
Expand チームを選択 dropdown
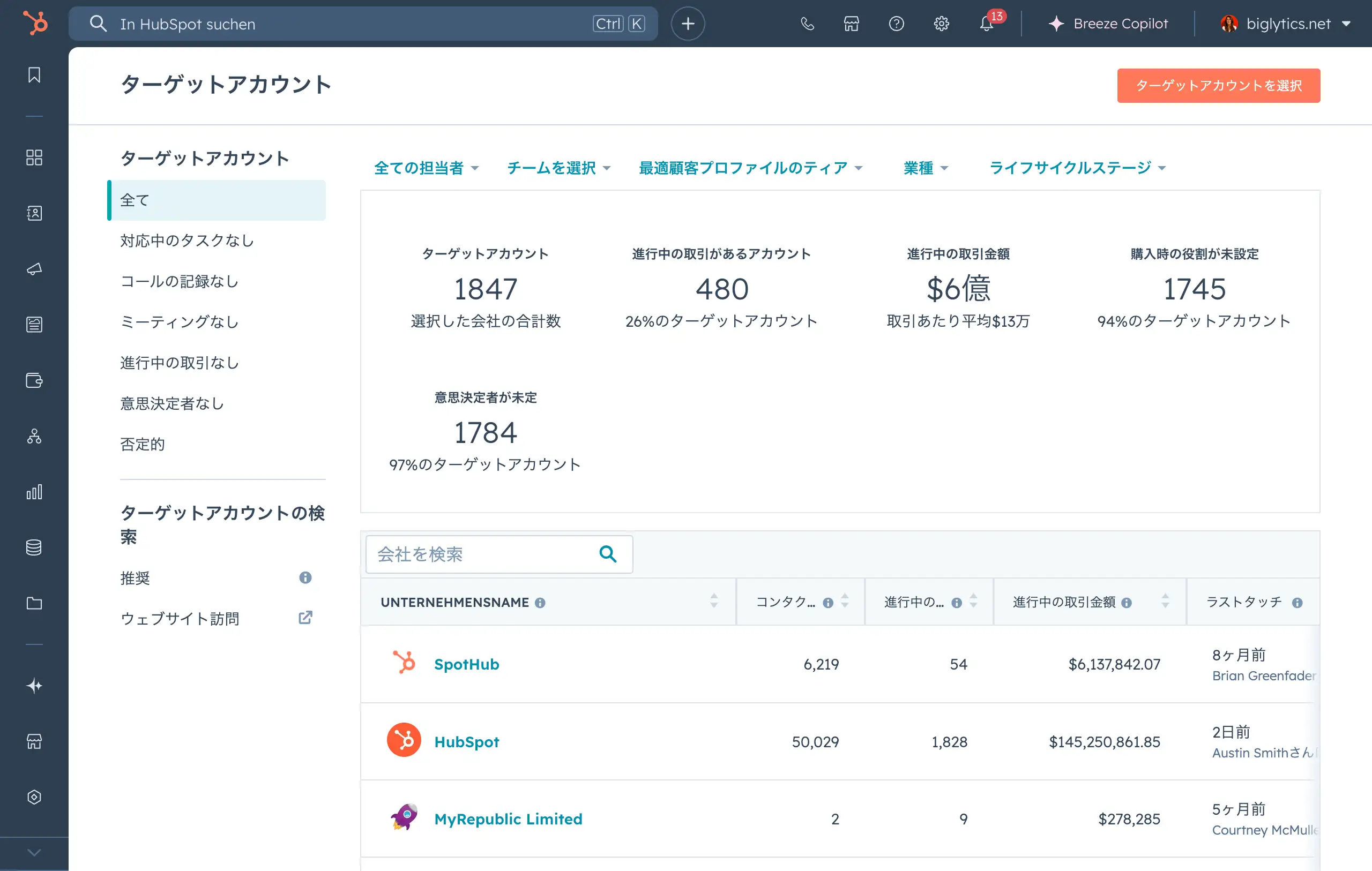pos(558,168)
